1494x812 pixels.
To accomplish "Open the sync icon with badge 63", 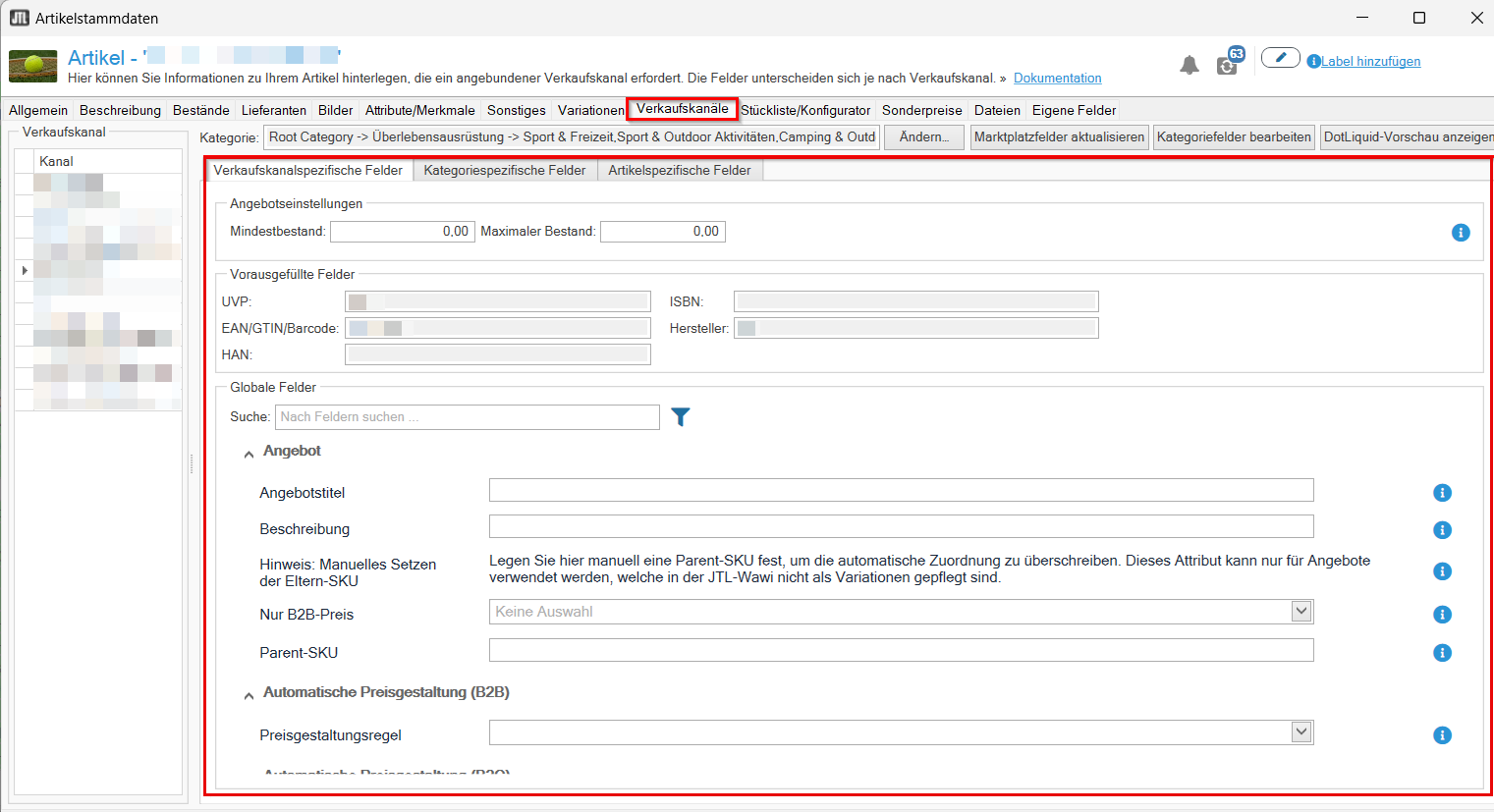I will point(1230,61).
